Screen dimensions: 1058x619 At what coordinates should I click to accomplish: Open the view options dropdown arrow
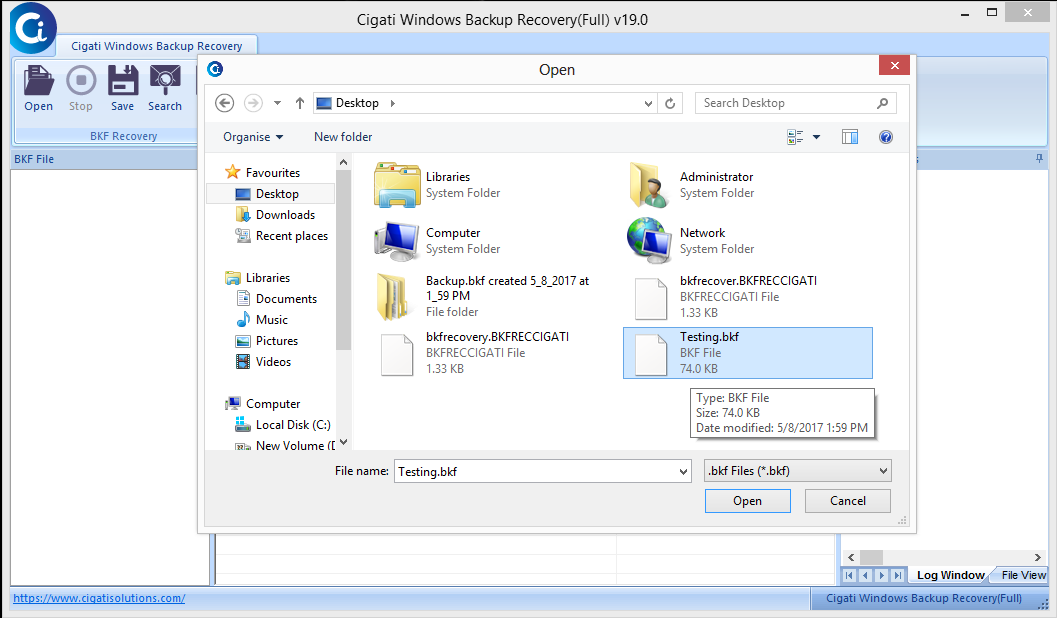point(816,137)
